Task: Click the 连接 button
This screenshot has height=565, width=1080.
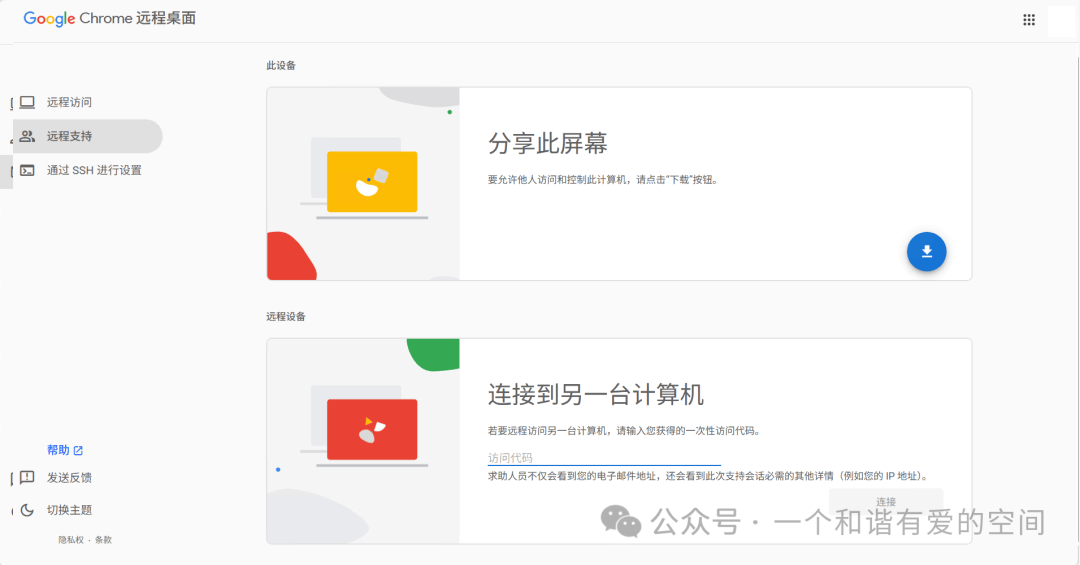Action: coord(886,502)
